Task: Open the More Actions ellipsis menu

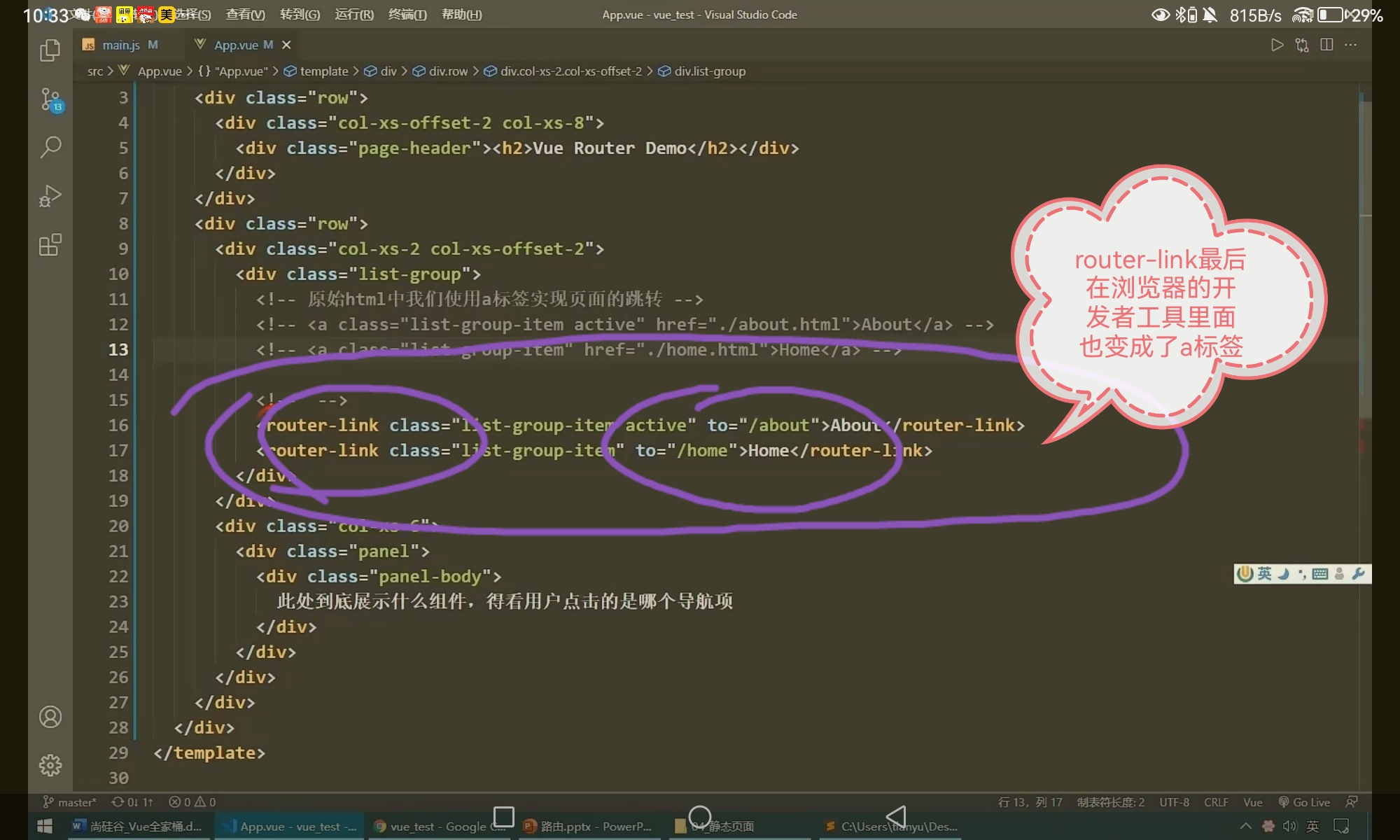Action: click(1351, 45)
